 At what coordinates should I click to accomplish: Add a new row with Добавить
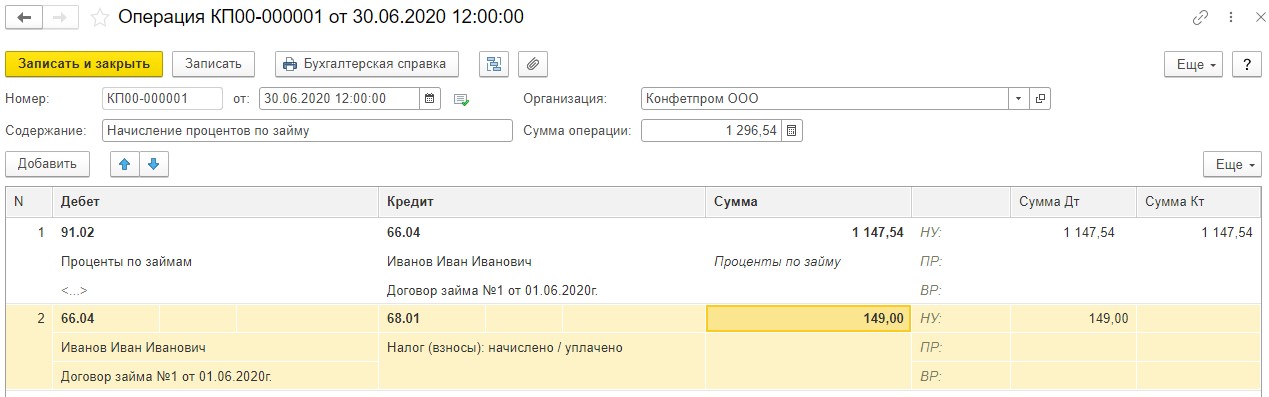(x=47, y=164)
